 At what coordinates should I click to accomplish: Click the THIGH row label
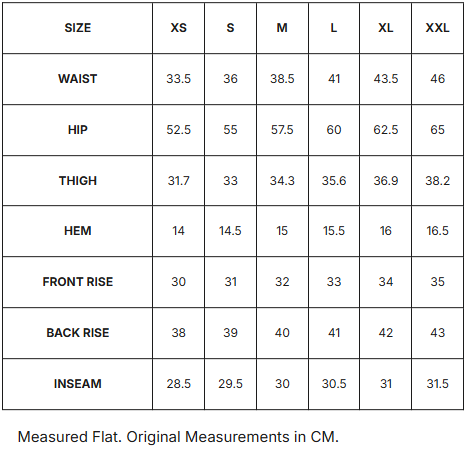coord(78,181)
